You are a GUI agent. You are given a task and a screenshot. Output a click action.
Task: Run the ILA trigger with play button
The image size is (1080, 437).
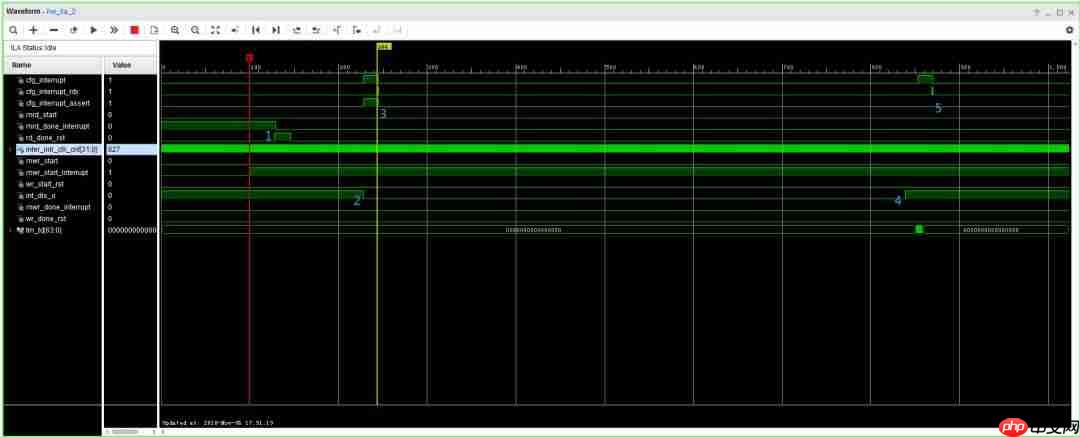click(x=93, y=30)
